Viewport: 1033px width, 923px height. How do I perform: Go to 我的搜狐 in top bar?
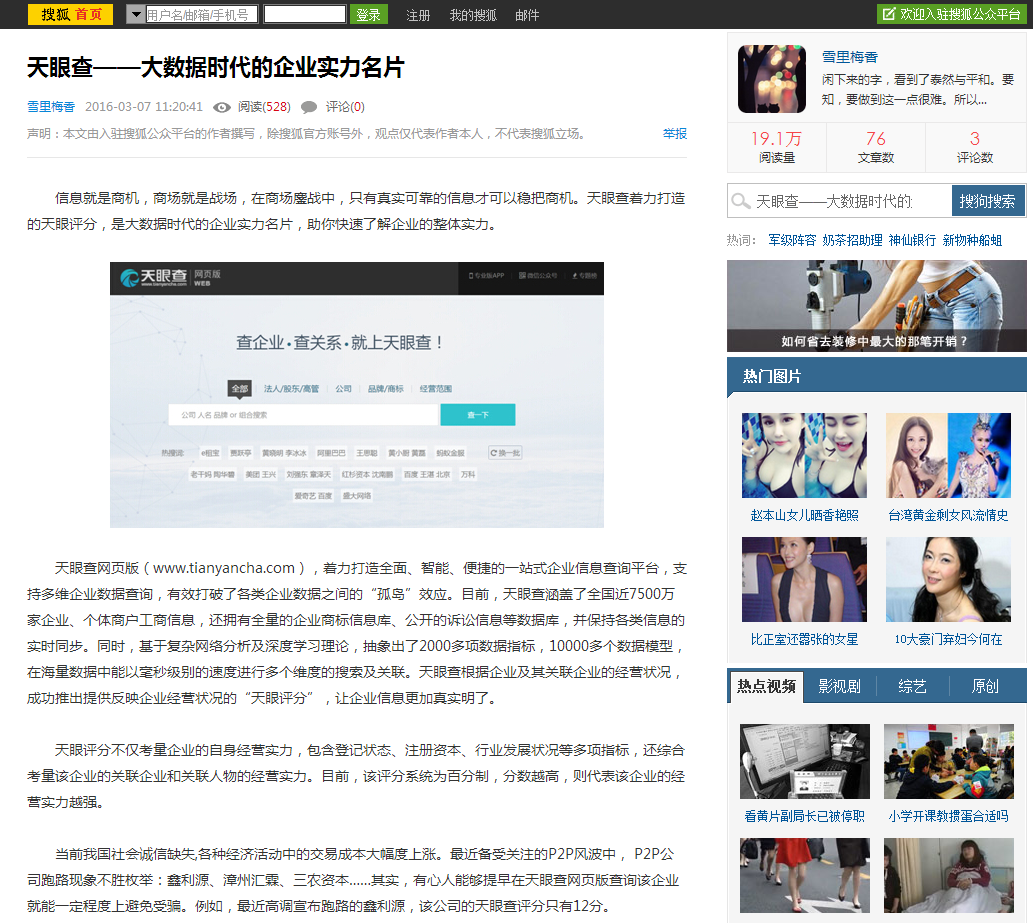(x=472, y=15)
